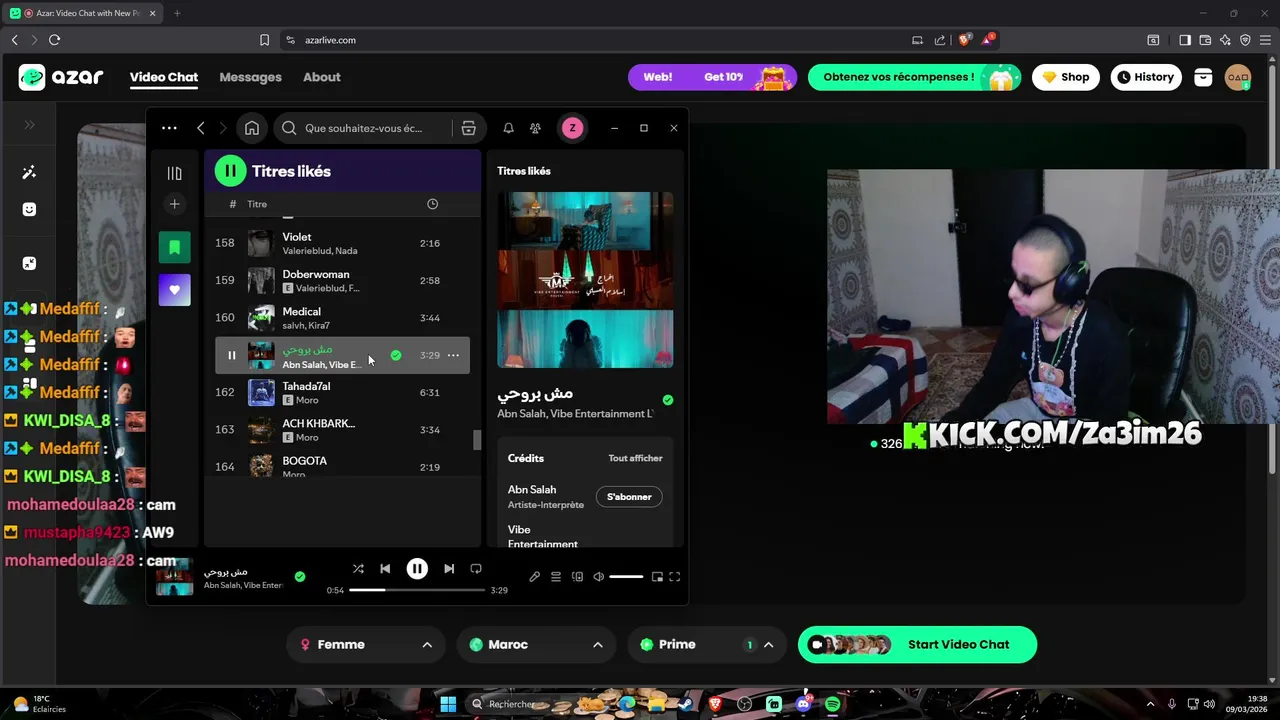
Task: Show lyrics with the microphone icon
Action: tap(535, 577)
